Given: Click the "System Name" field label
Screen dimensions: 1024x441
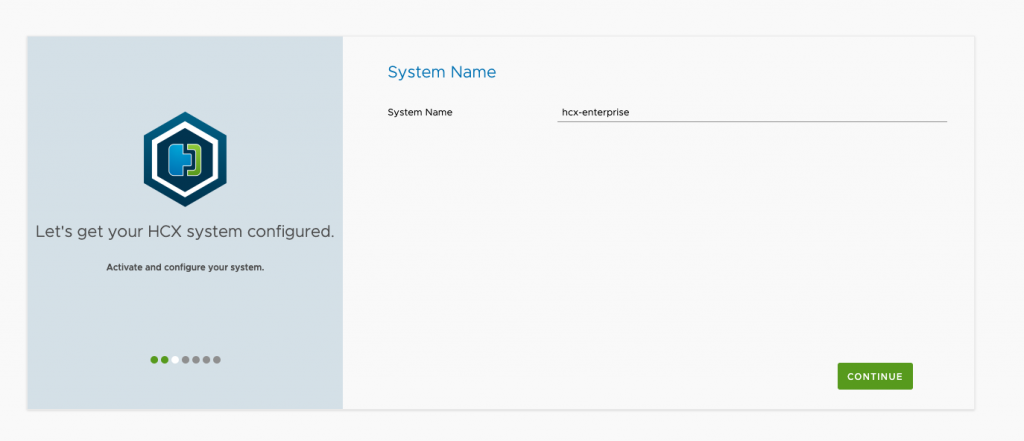Looking at the screenshot, I should [x=420, y=112].
